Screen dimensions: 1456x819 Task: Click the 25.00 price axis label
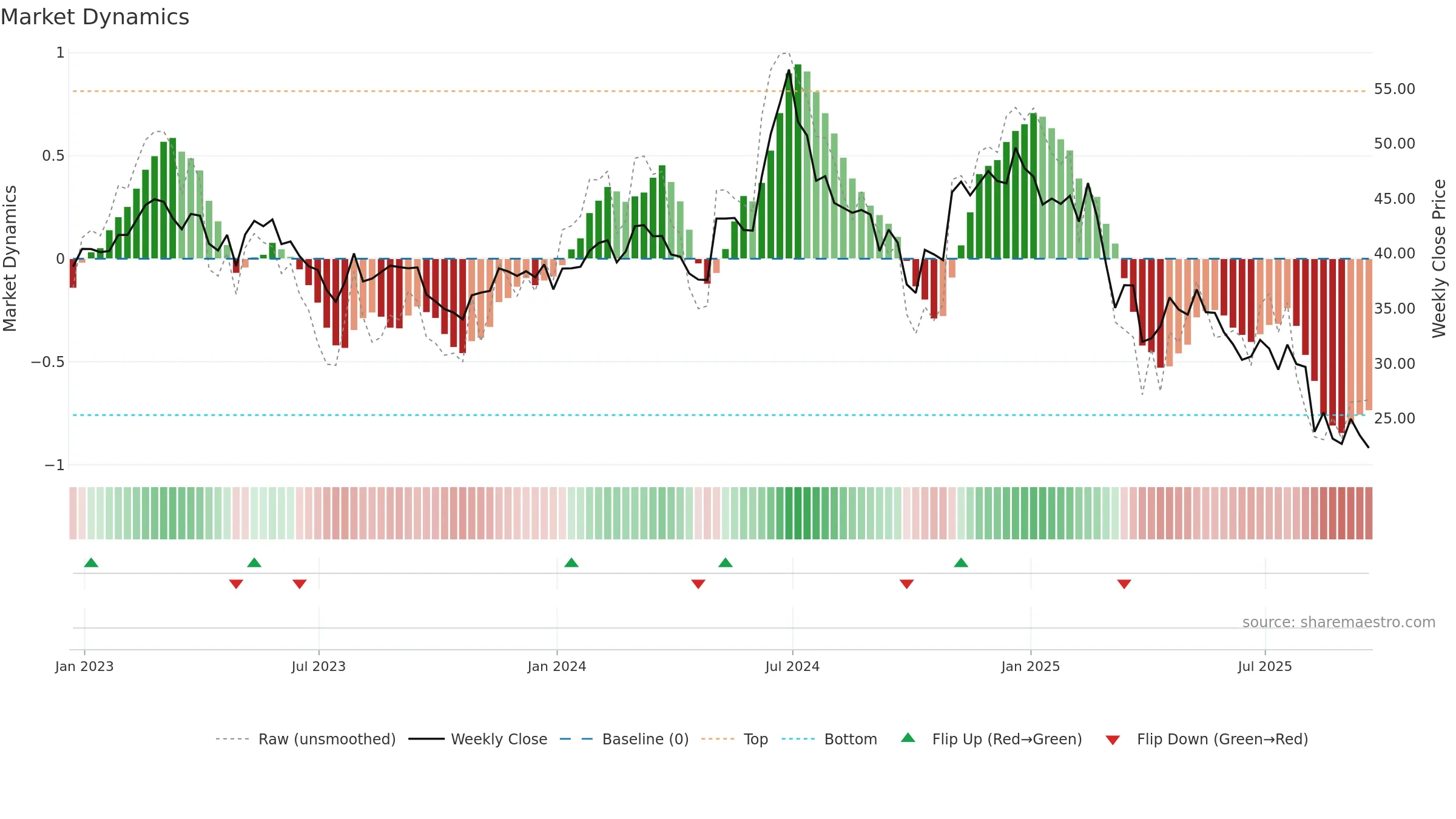click(1395, 419)
